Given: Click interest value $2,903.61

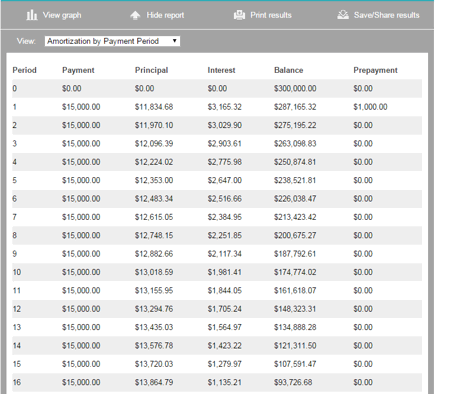Looking at the screenshot, I should coord(224,143).
